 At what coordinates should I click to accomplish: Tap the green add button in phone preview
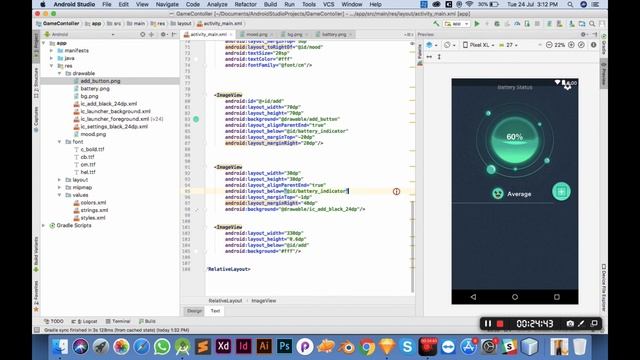[x=561, y=191]
